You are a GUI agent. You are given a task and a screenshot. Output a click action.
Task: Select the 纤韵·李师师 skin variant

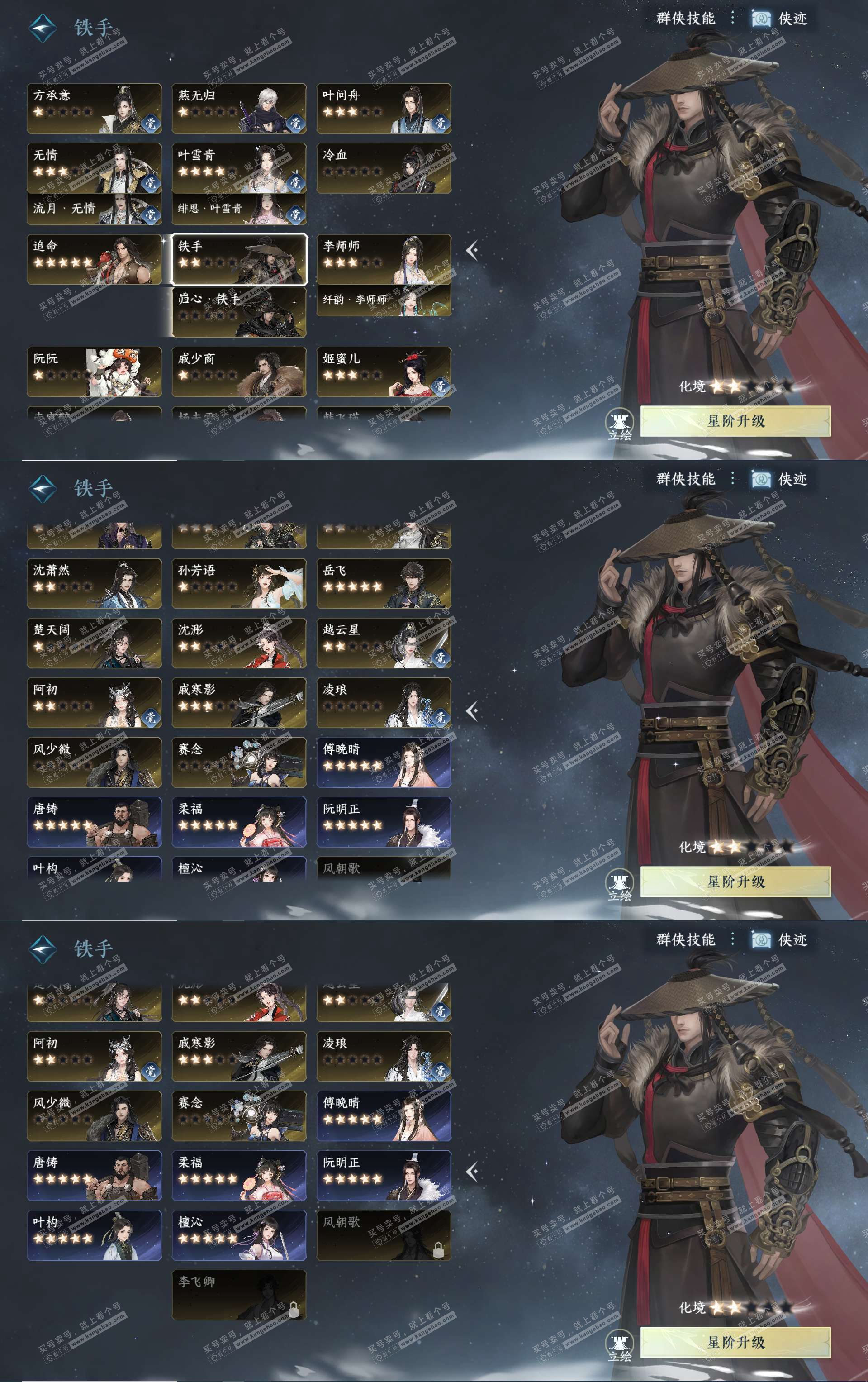point(384,300)
